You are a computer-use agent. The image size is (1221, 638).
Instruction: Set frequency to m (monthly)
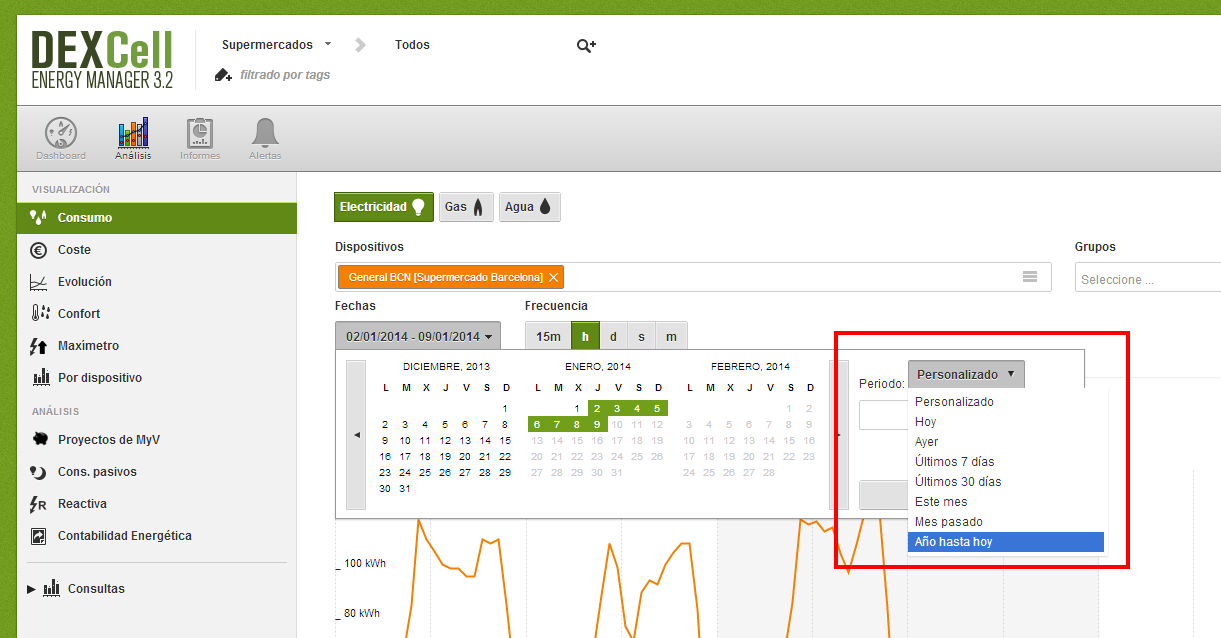(x=671, y=337)
